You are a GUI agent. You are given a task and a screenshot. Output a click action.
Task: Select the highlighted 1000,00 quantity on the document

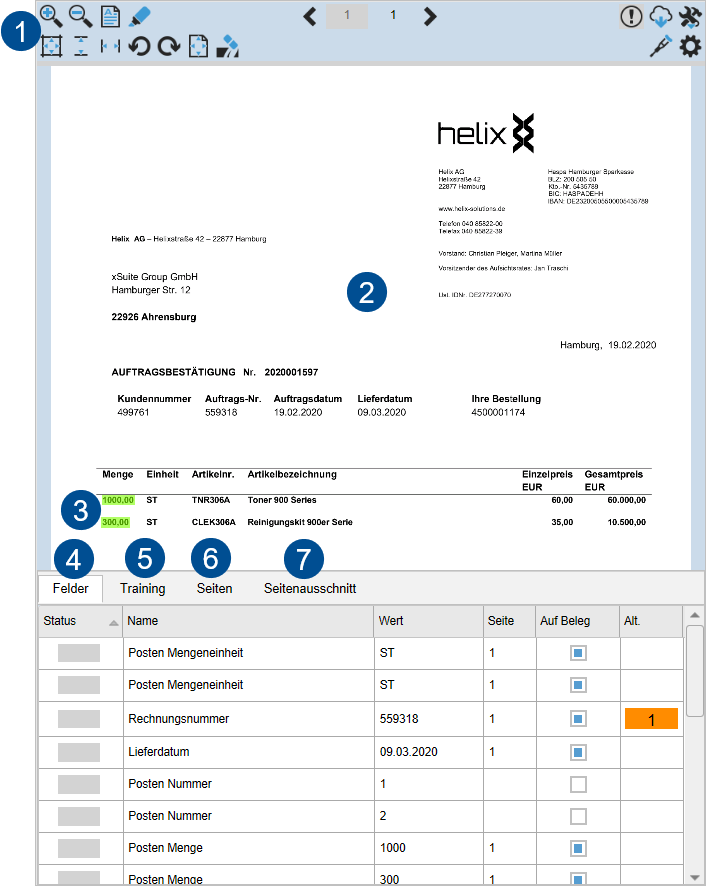[x=118, y=500]
